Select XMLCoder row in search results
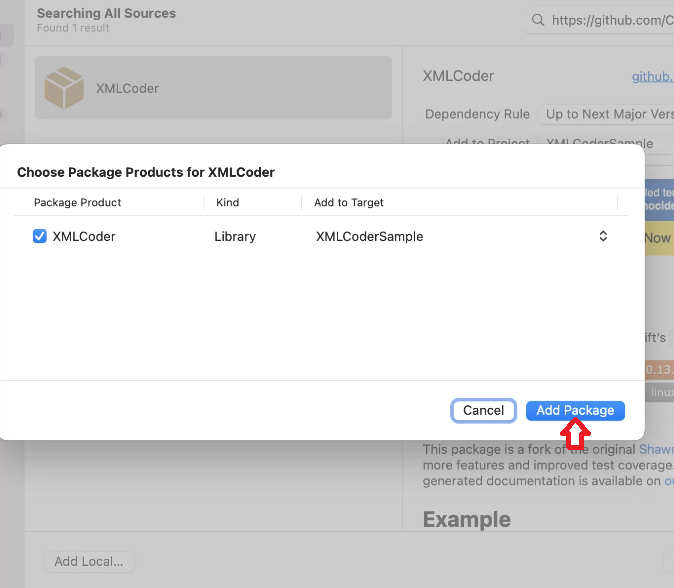Image resolution: width=674 pixels, height=588 pixels. (x=213, y=88)
